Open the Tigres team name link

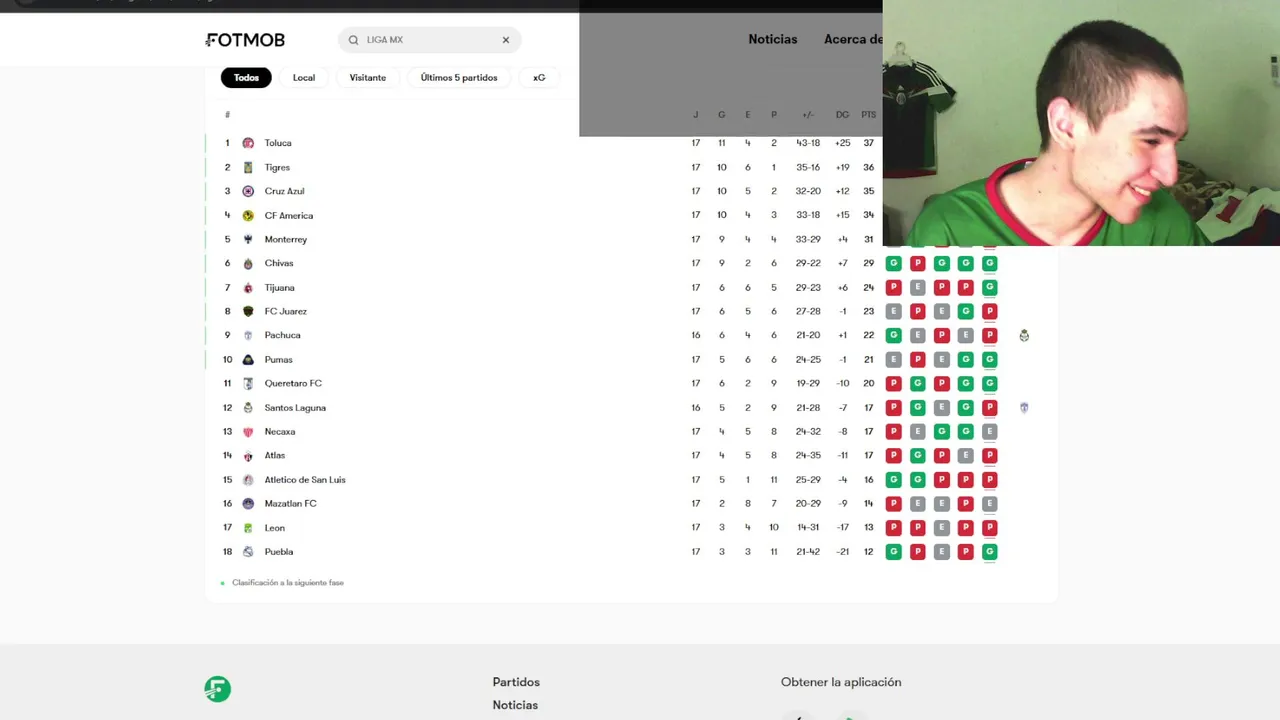tap(277, 167)
